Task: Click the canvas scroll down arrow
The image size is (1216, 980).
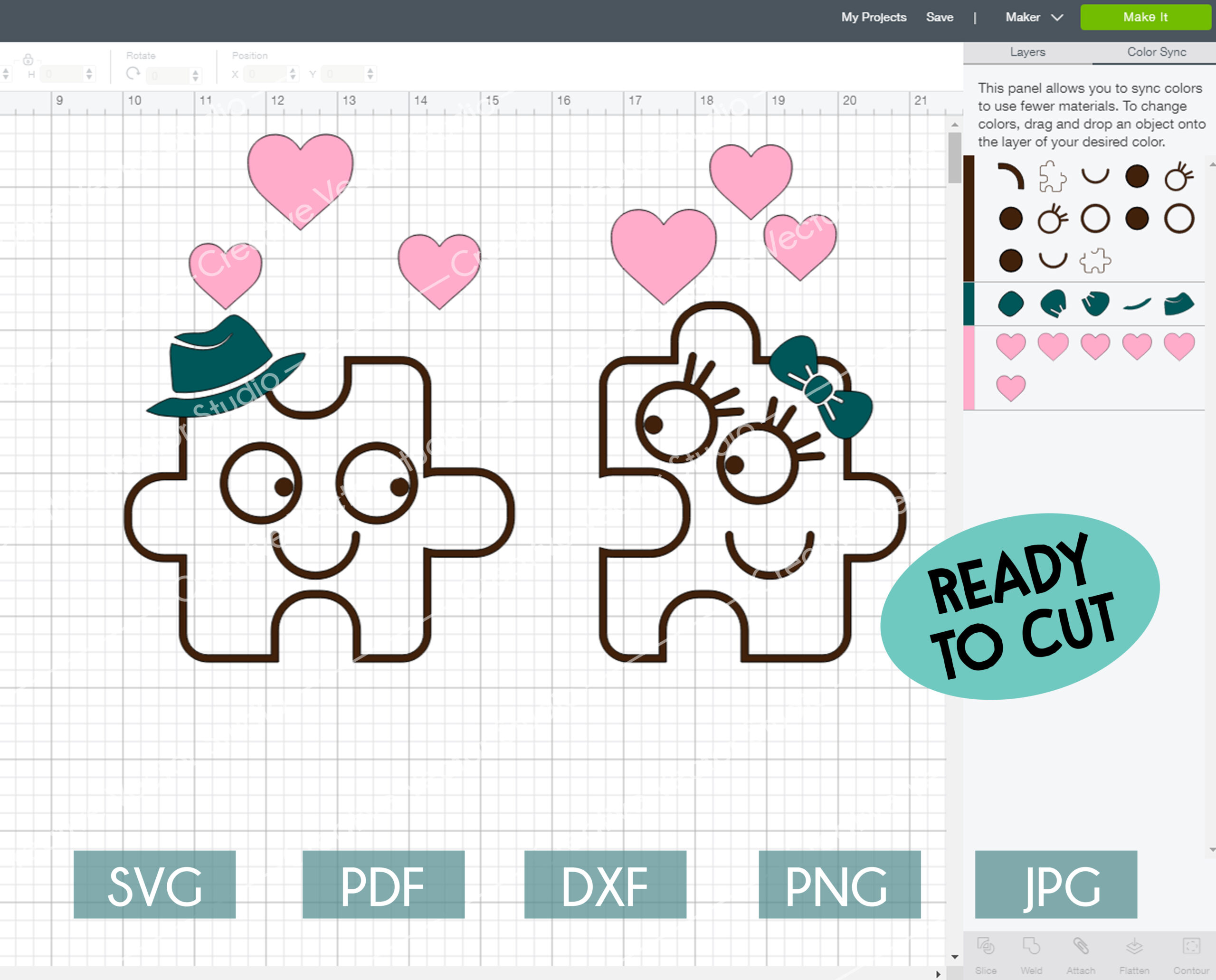Action: (x=955, y=957)
